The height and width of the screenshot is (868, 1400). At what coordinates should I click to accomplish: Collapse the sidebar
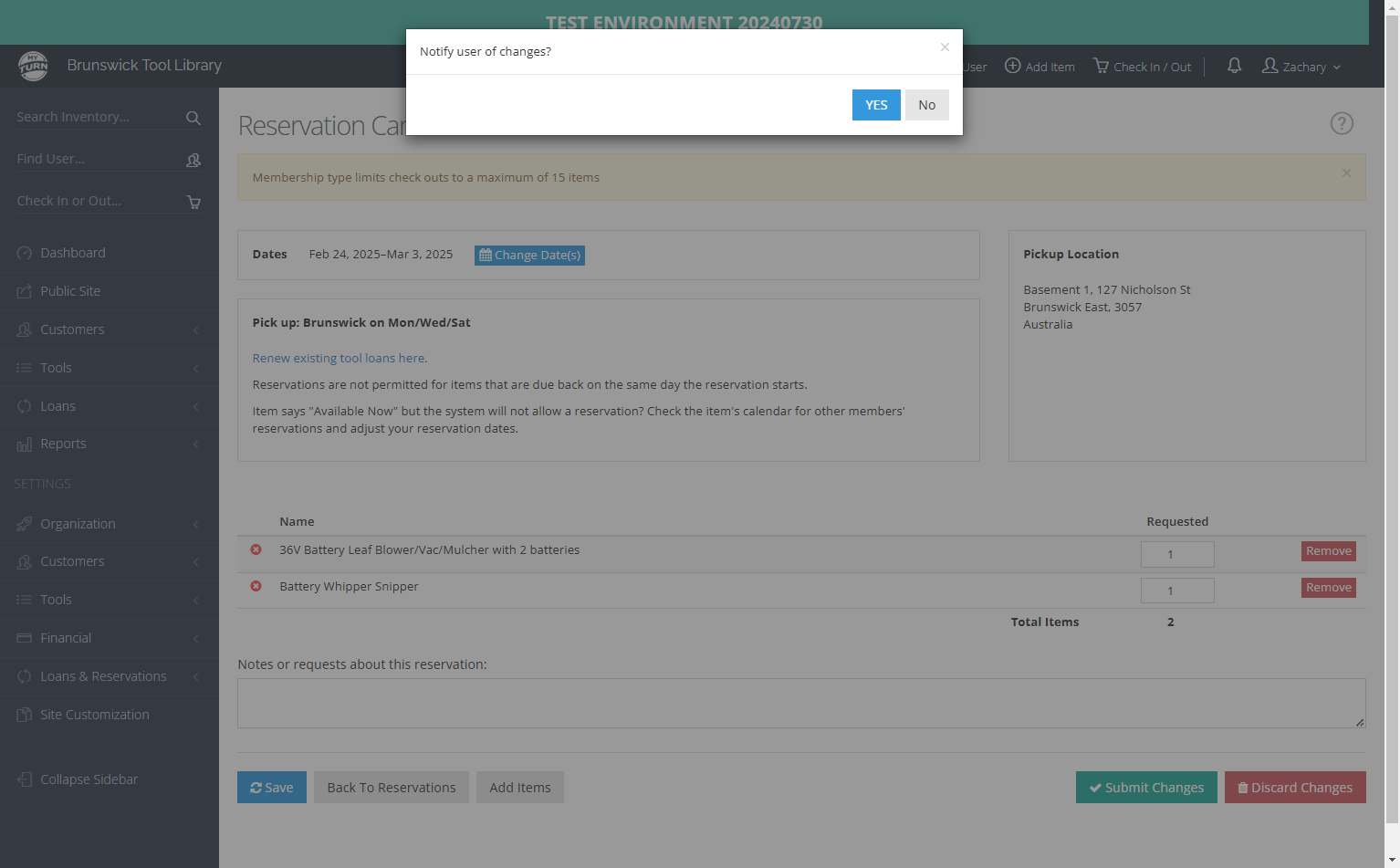pos(110,779)
